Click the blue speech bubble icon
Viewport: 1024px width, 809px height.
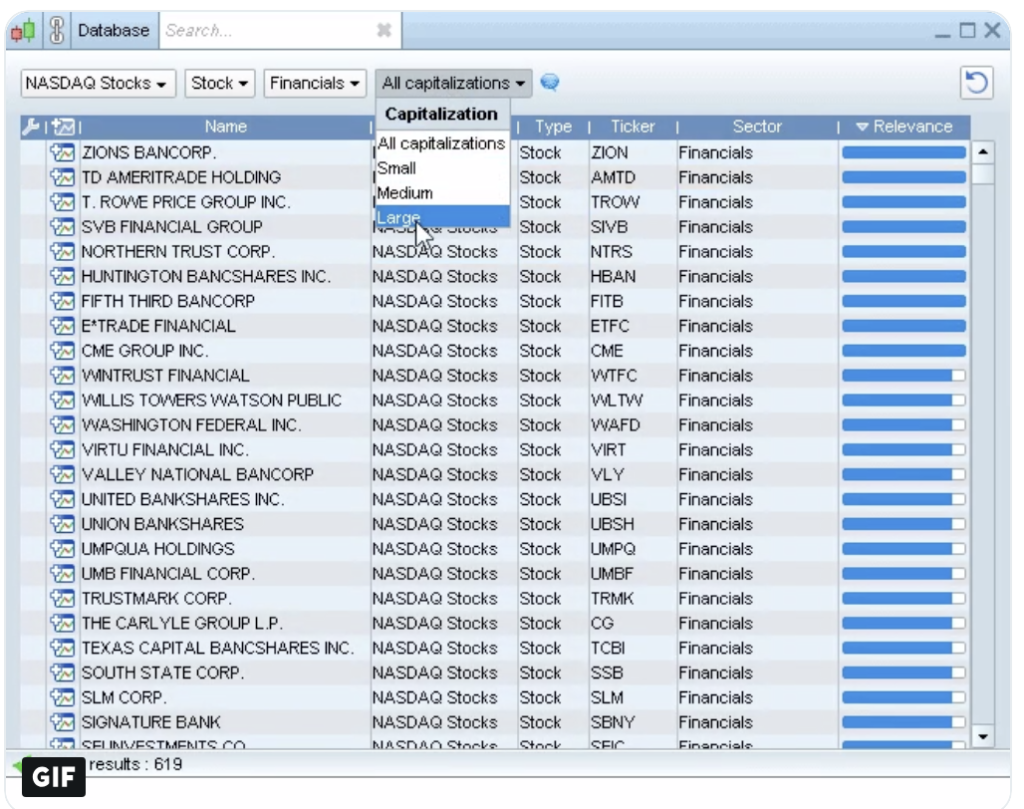(x=550, y=83)
